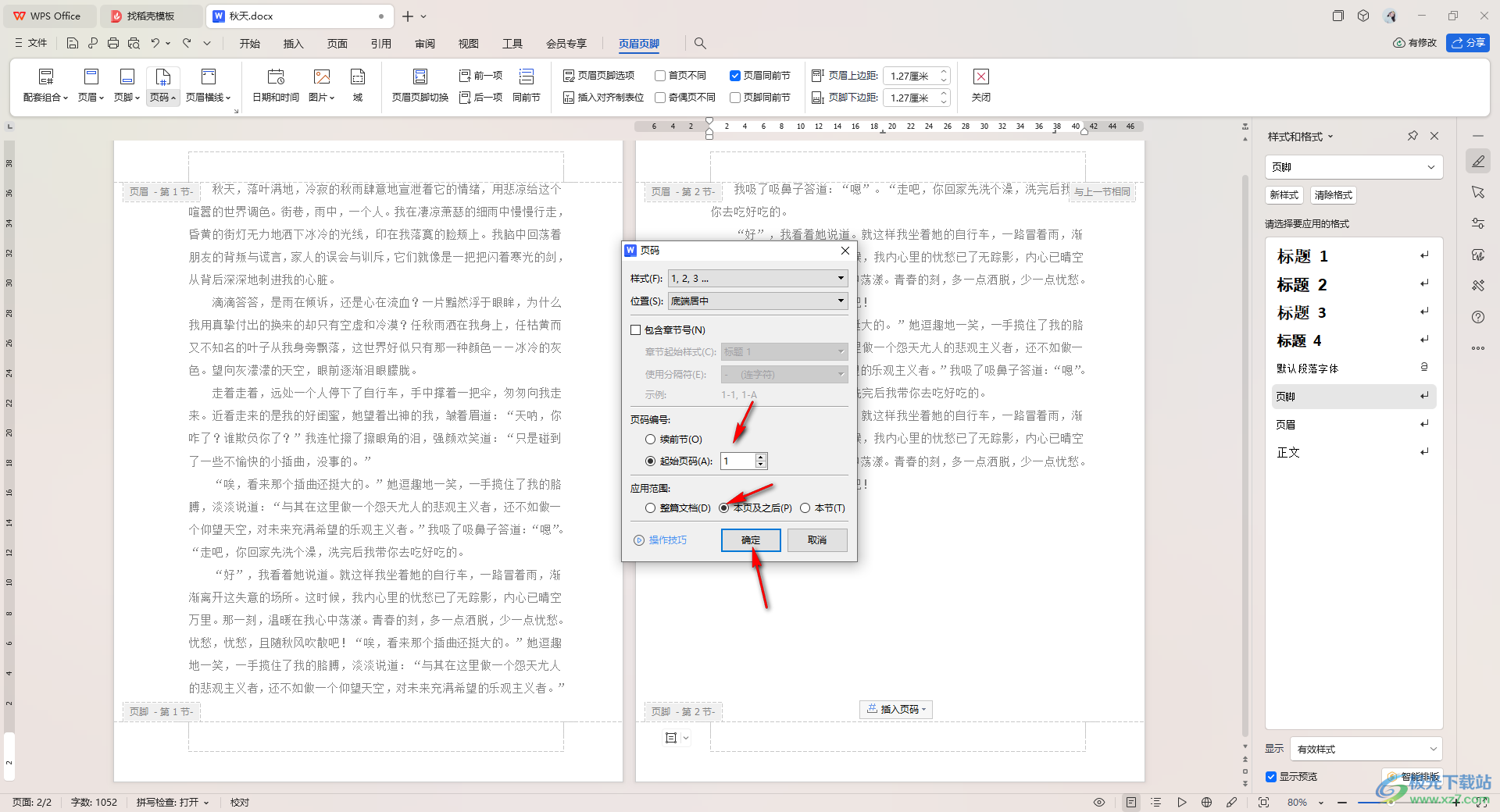This screenshot has height=812, width=1500.
Task: Open the 显示 有效样式 dropdown
Action: [x=1366, y=750]
